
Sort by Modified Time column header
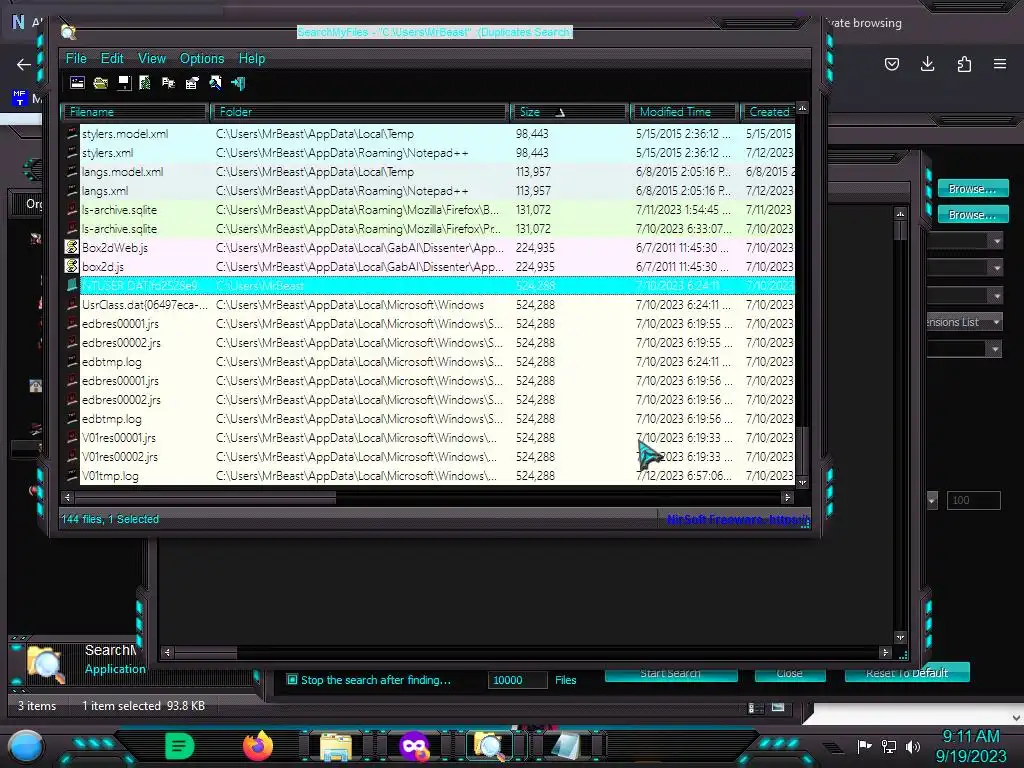[684, 112]
